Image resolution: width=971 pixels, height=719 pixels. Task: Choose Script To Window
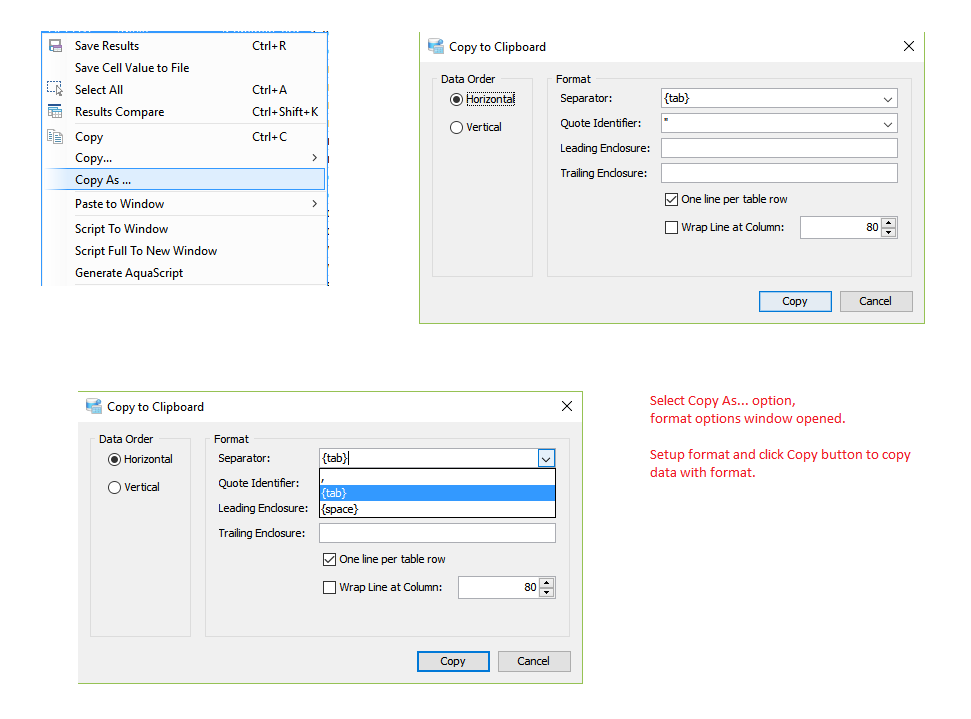pos(185,229)
